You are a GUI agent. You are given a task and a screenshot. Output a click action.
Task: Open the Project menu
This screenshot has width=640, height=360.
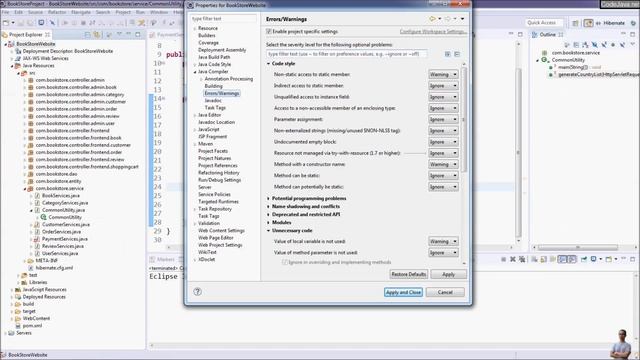pyautogui.click(x=123, y=12)
